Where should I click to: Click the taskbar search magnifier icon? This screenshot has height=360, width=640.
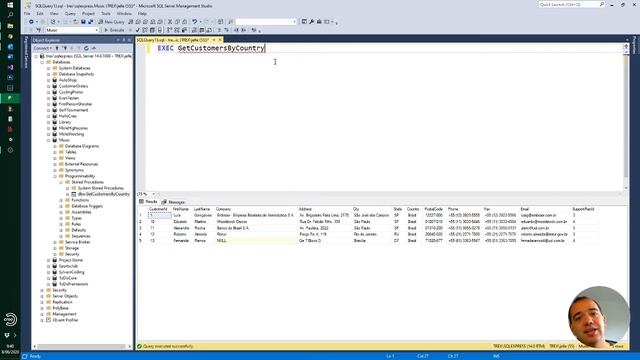pyautogui.click(x=10, y=15)
